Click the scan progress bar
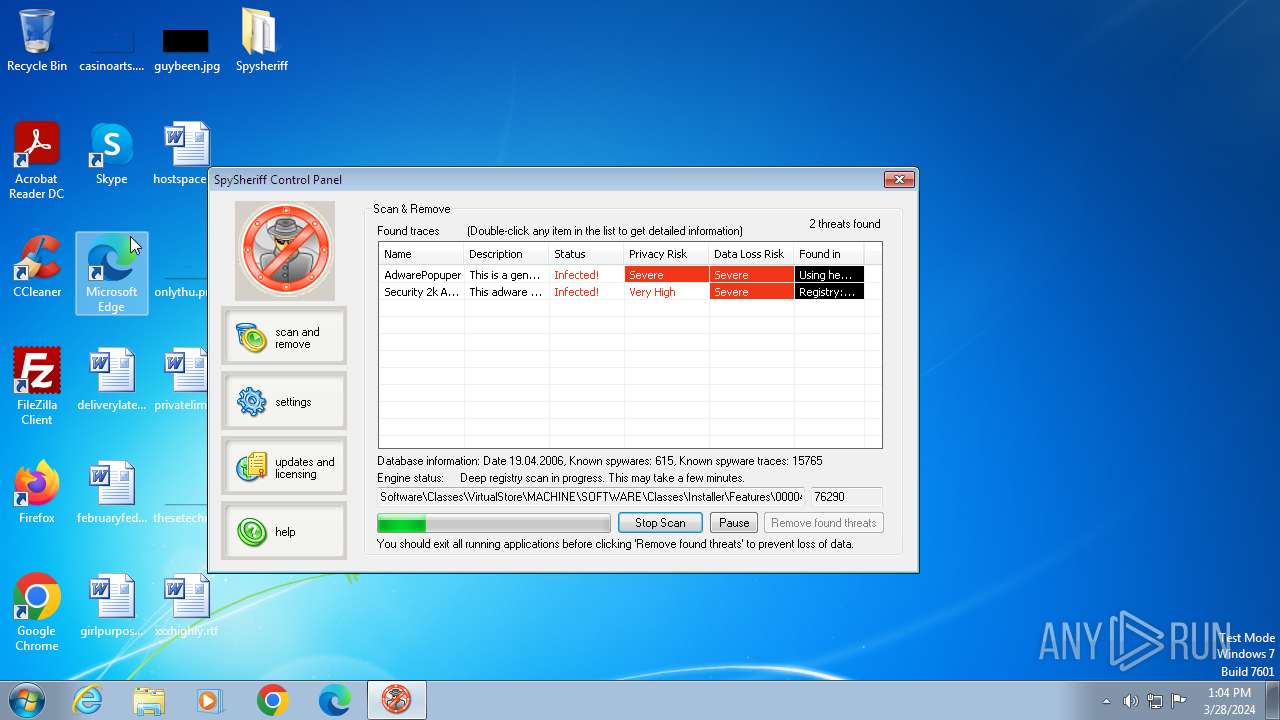Screen dimensions: 1280x720 (x=494, y=523)
